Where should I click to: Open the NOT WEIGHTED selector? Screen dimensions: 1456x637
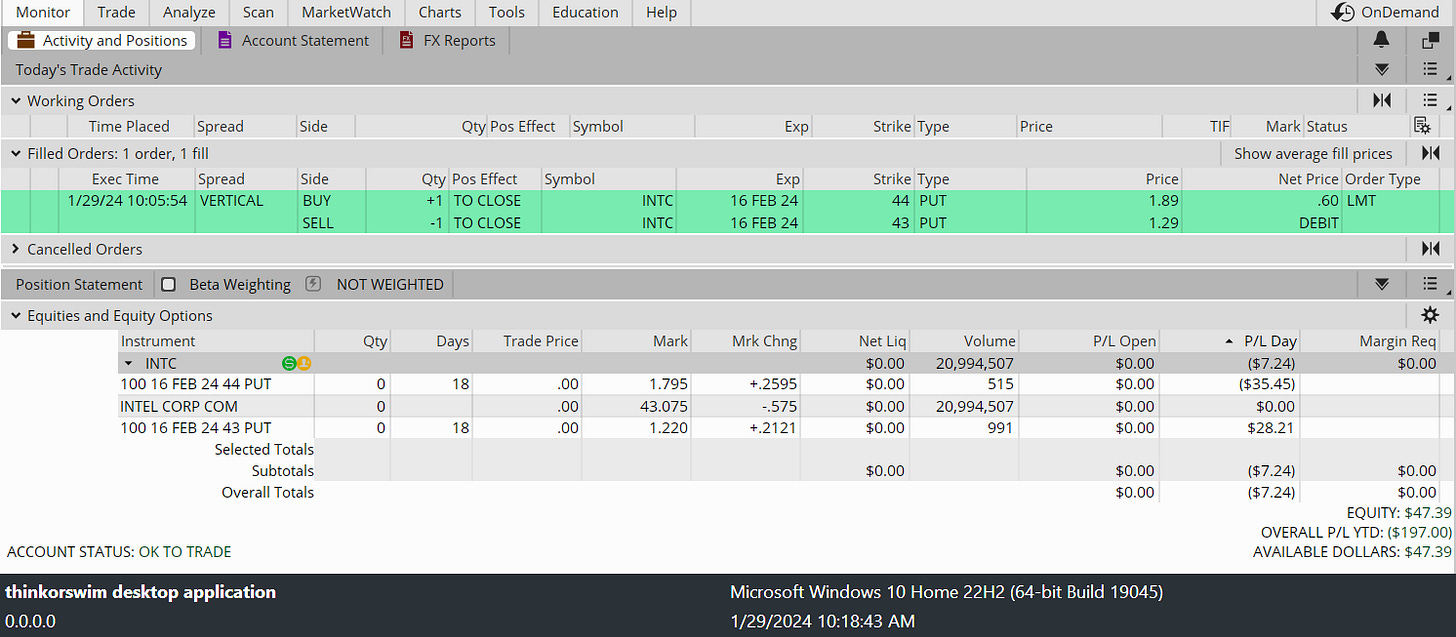pos(390,284)
